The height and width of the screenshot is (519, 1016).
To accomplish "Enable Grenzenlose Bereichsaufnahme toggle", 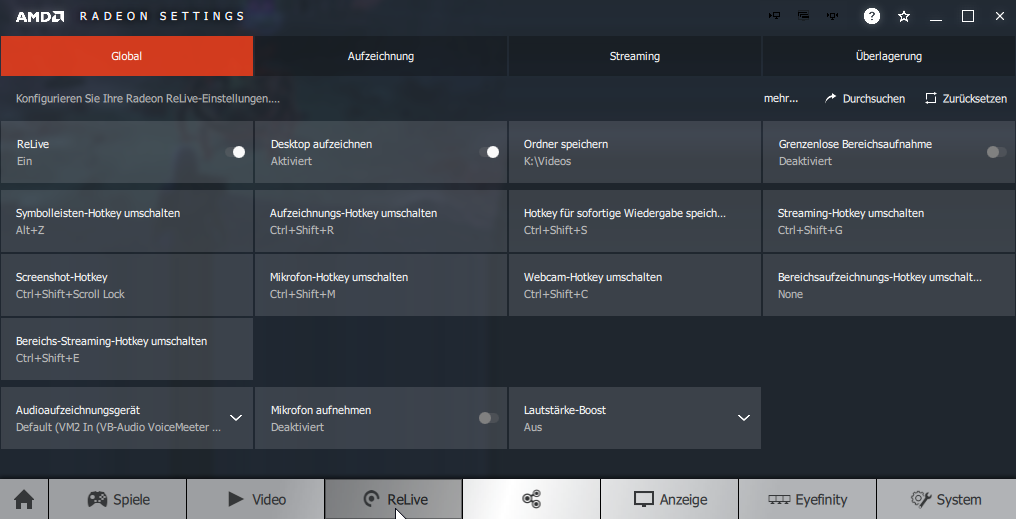I will [996, 152].
